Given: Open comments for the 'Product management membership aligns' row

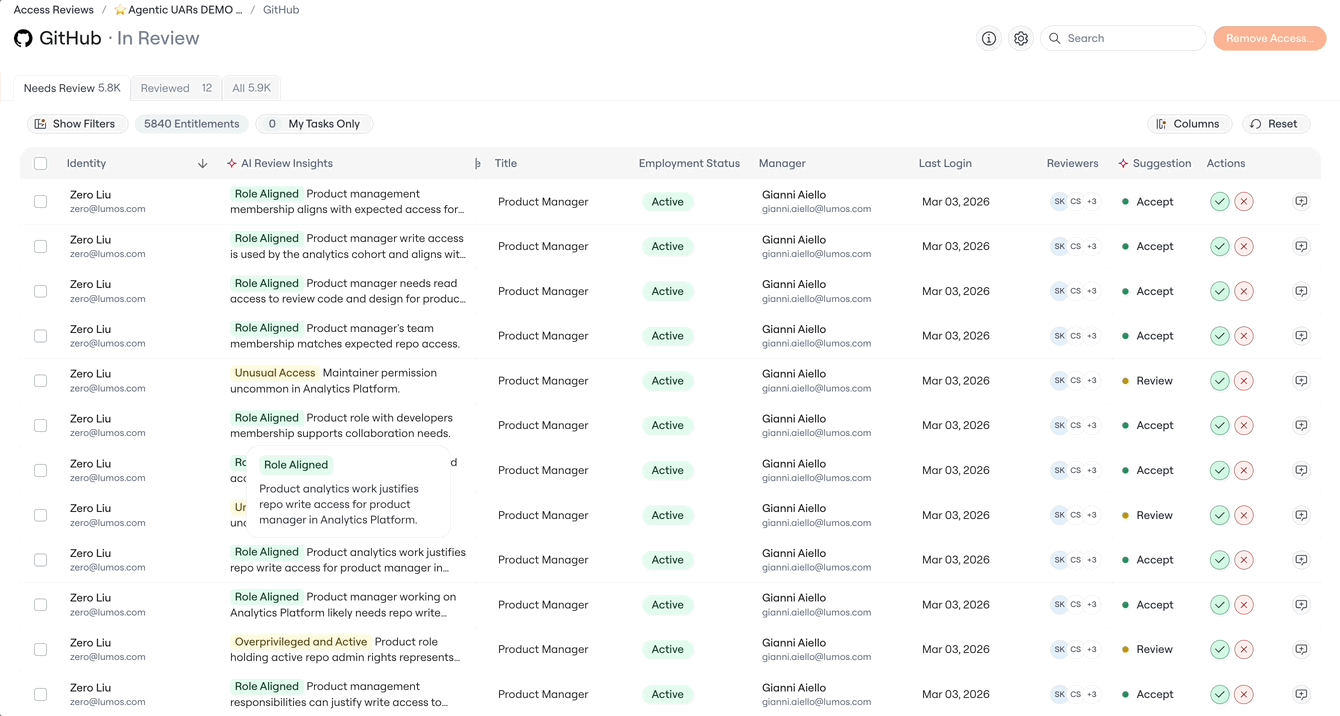Looking at the screenshot, I should [1301, 202].
